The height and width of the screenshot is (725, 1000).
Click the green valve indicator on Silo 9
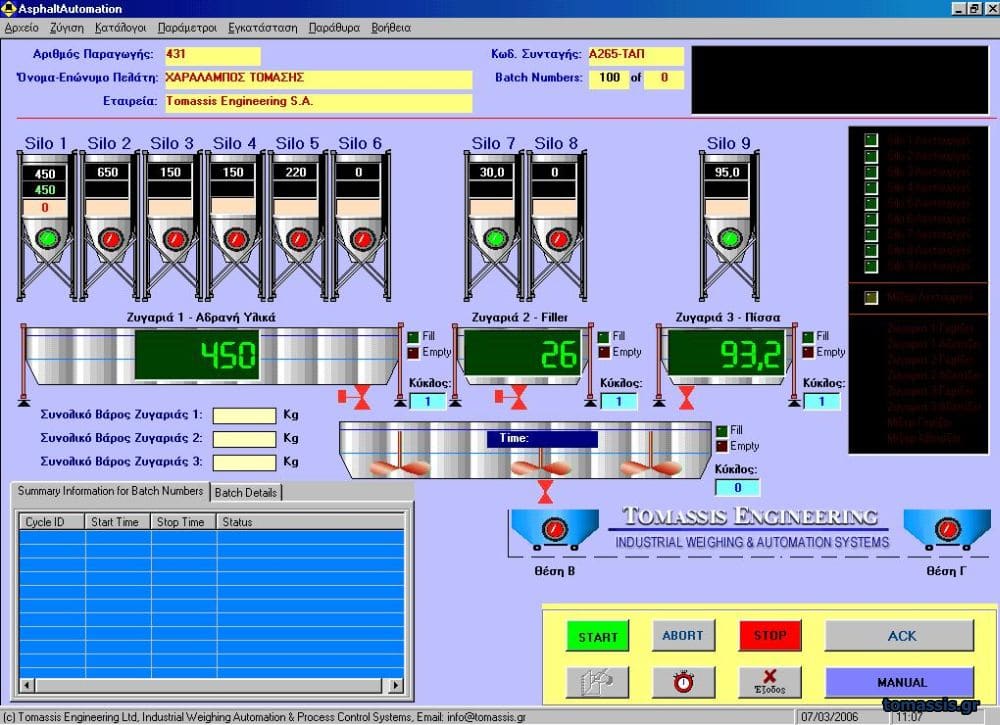[729, 239]
